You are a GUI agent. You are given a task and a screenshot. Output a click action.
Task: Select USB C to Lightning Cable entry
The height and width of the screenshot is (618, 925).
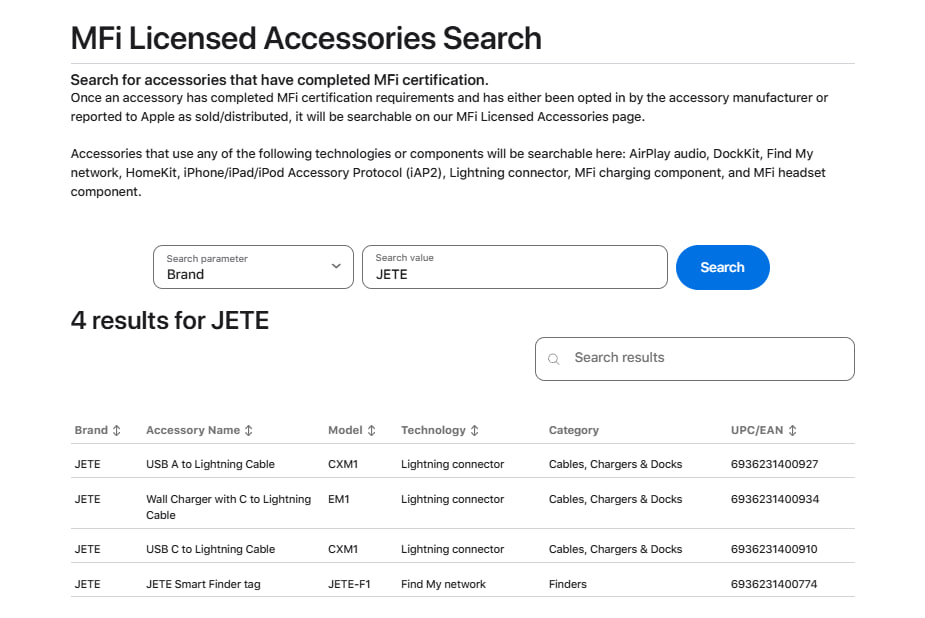coord(210,549)
